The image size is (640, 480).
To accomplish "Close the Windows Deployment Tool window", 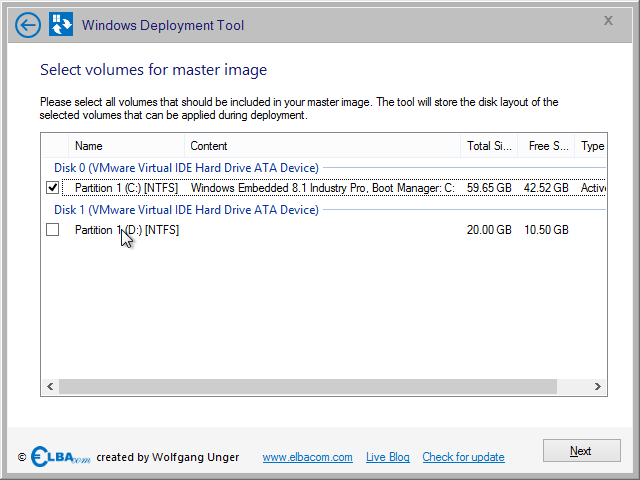I will click(x=608, y=20).
